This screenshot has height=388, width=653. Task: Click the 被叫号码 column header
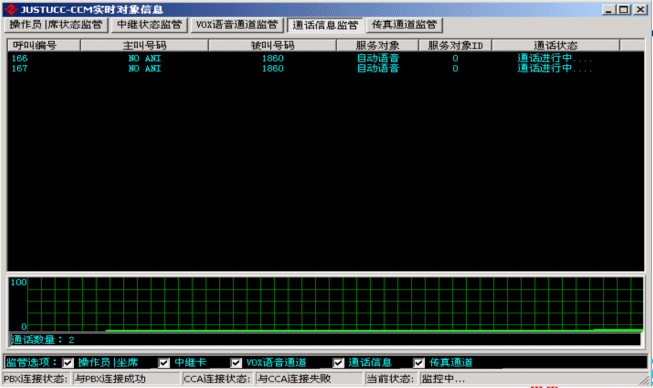click(272, 45)
